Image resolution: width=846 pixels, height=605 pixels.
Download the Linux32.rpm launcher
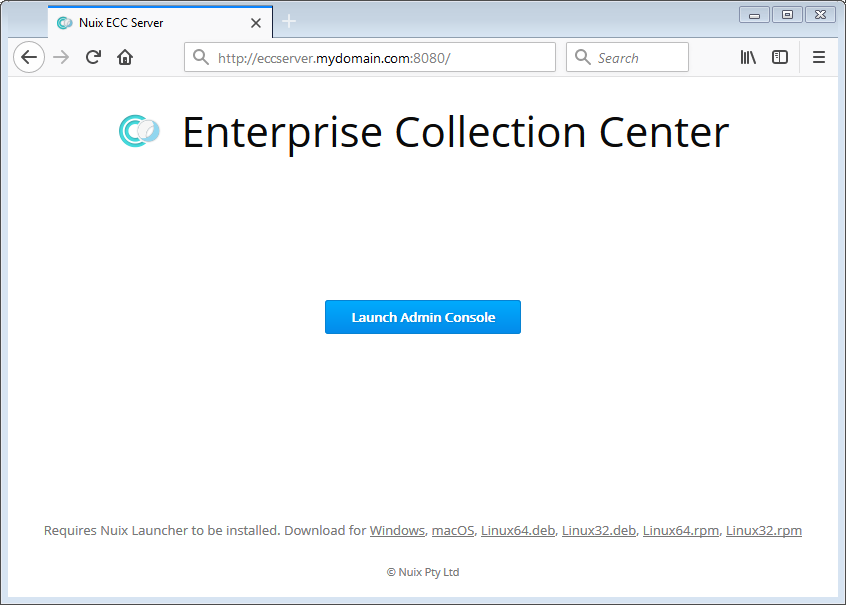click(764, 531)
